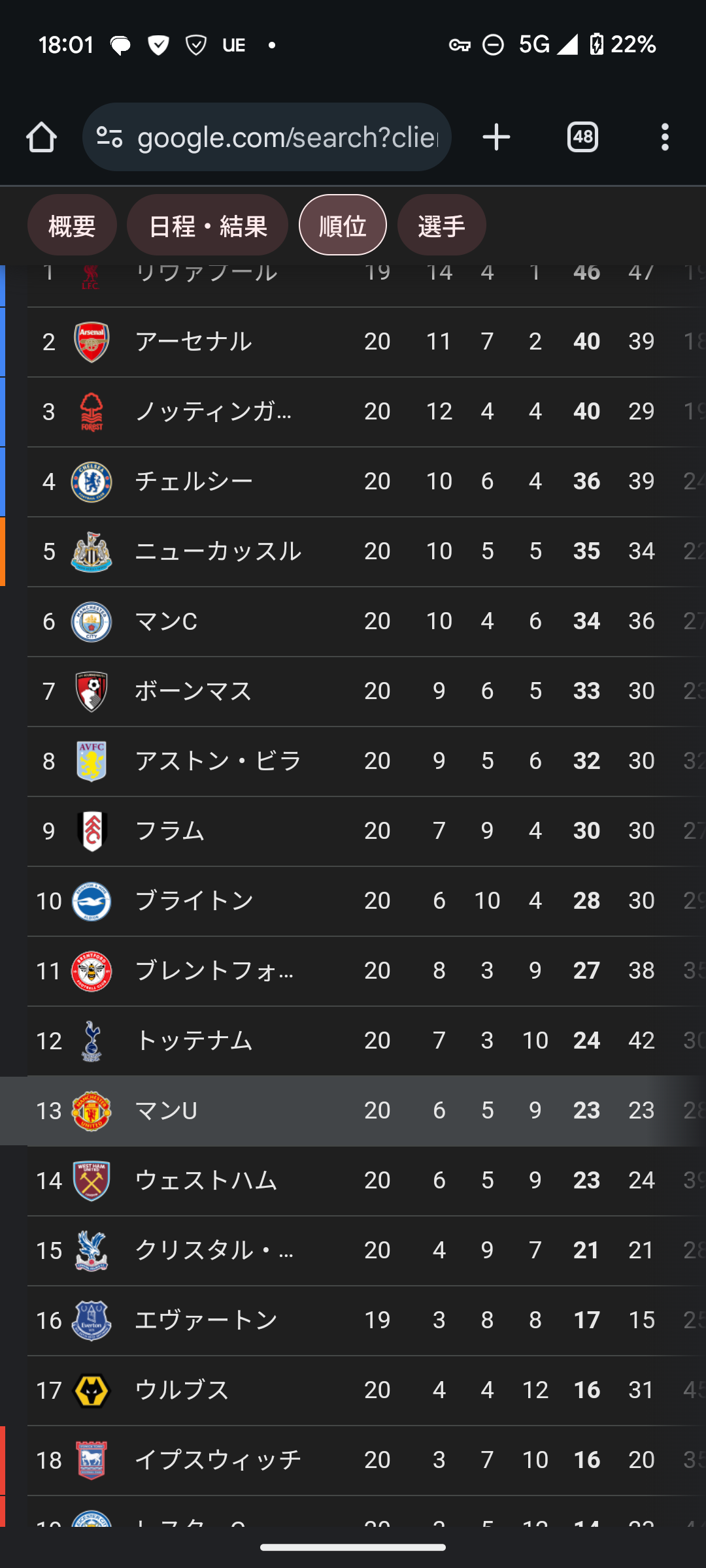The width and height of the screenshot is (706, 1568).
Task: Open site info icon in address bar
Action: 109,137
